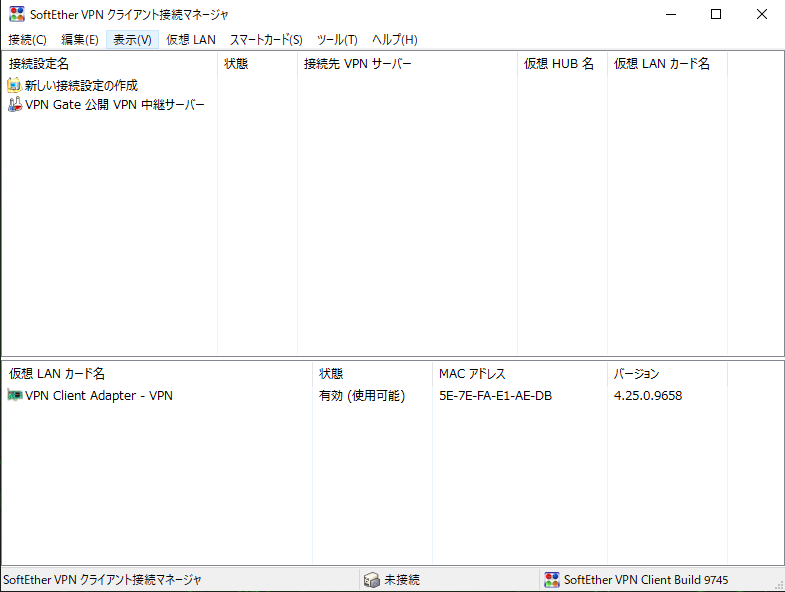Click the VPN Client Adapter network card icon
The height and width of the screenshot is (592, 785).
tap(14, 396)
